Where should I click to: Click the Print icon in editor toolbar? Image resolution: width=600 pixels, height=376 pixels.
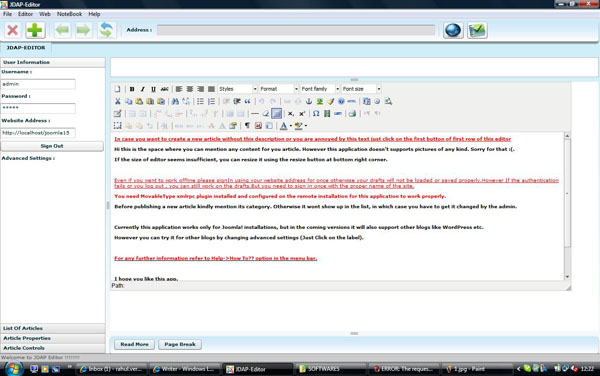(352, 114)
